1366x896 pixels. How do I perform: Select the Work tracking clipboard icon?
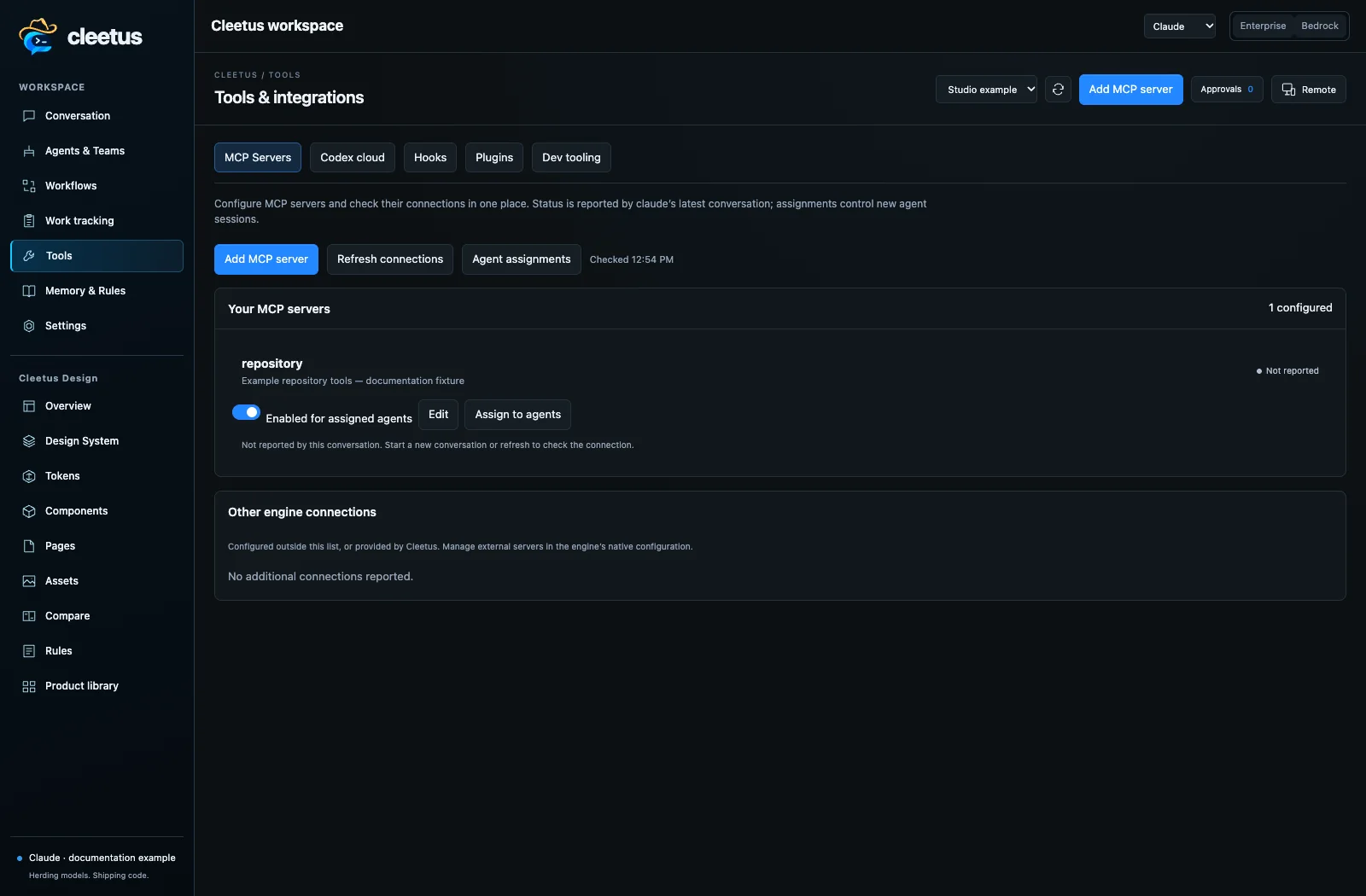[x=29, y=221]
